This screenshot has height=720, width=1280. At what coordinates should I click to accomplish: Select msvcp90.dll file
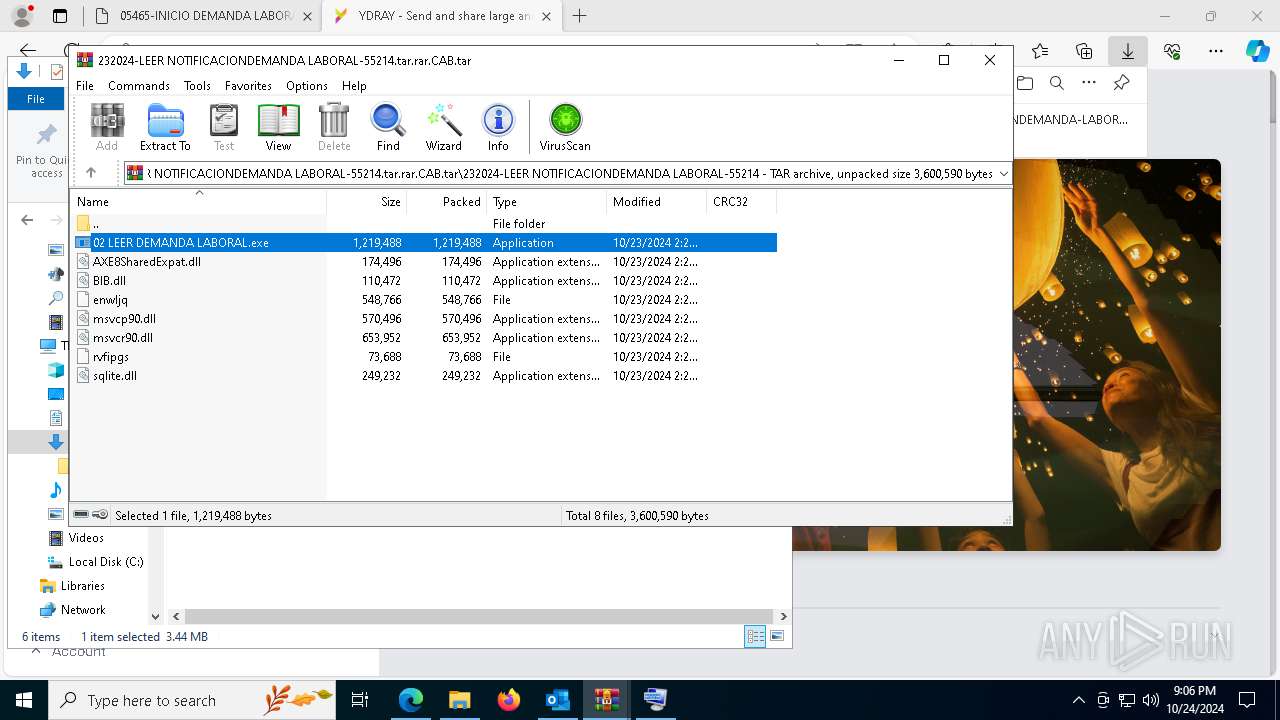pos(424,318)
